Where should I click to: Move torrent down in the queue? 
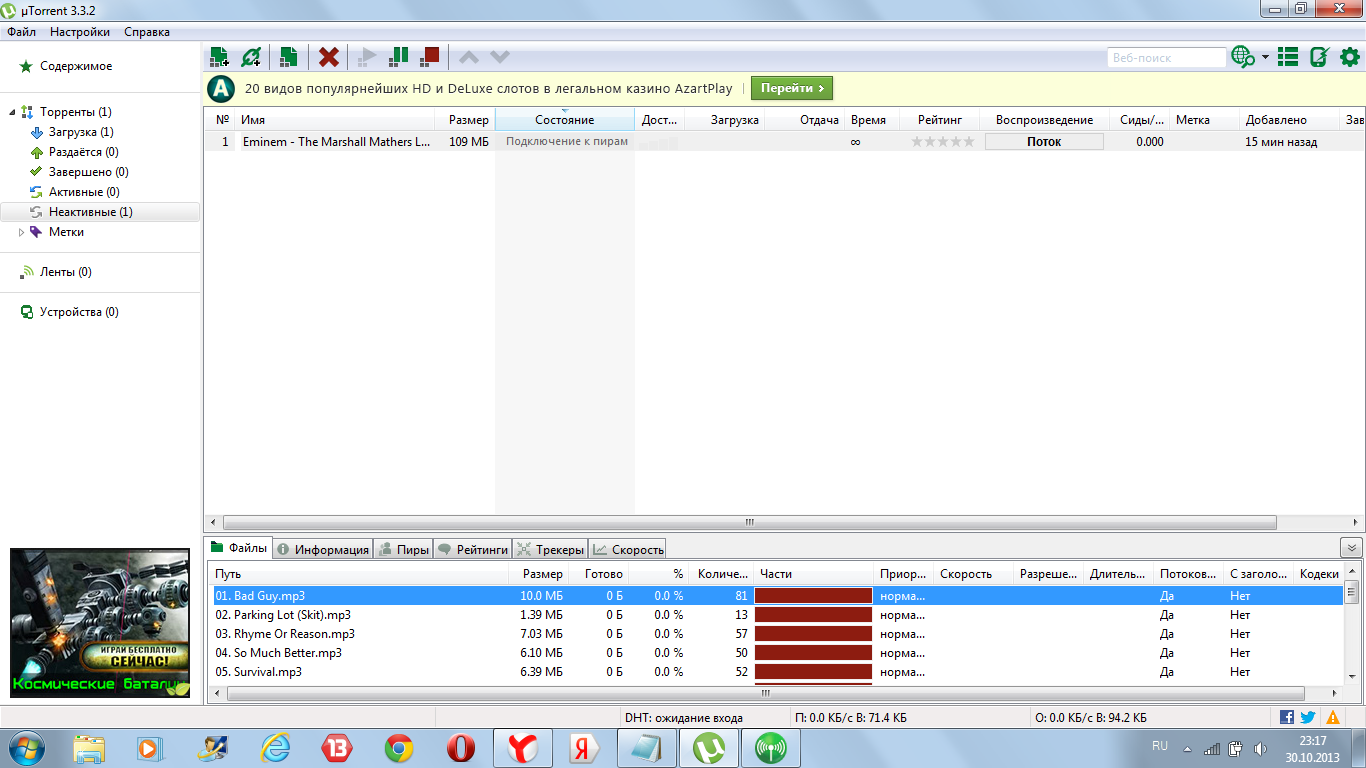tap(500, 57)
